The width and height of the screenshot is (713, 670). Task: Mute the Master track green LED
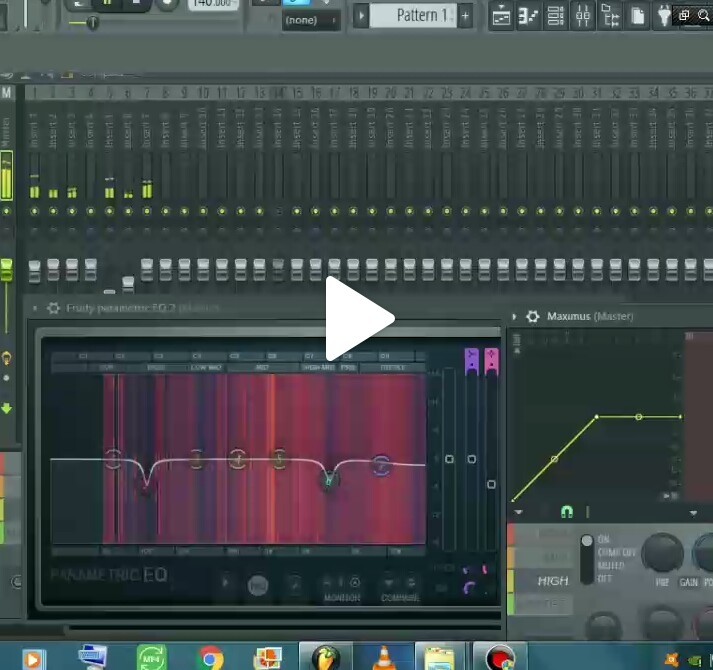click(6, 211)
